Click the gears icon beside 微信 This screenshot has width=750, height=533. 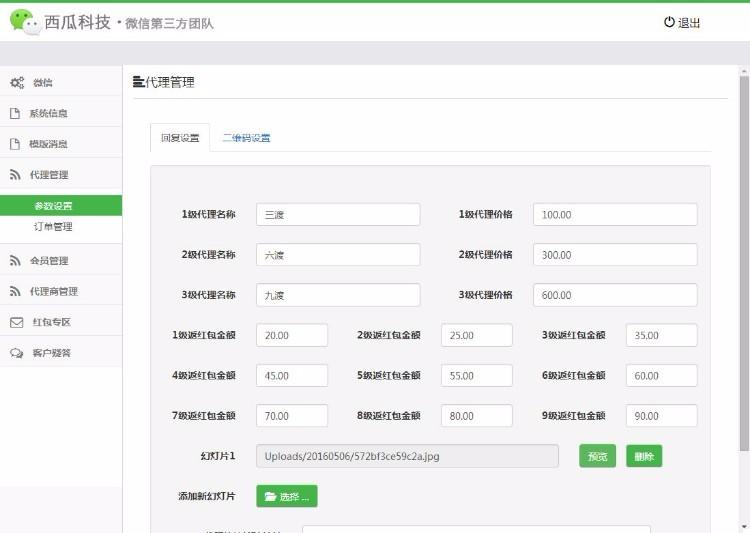pyautogui.click(x=17, y=82)
